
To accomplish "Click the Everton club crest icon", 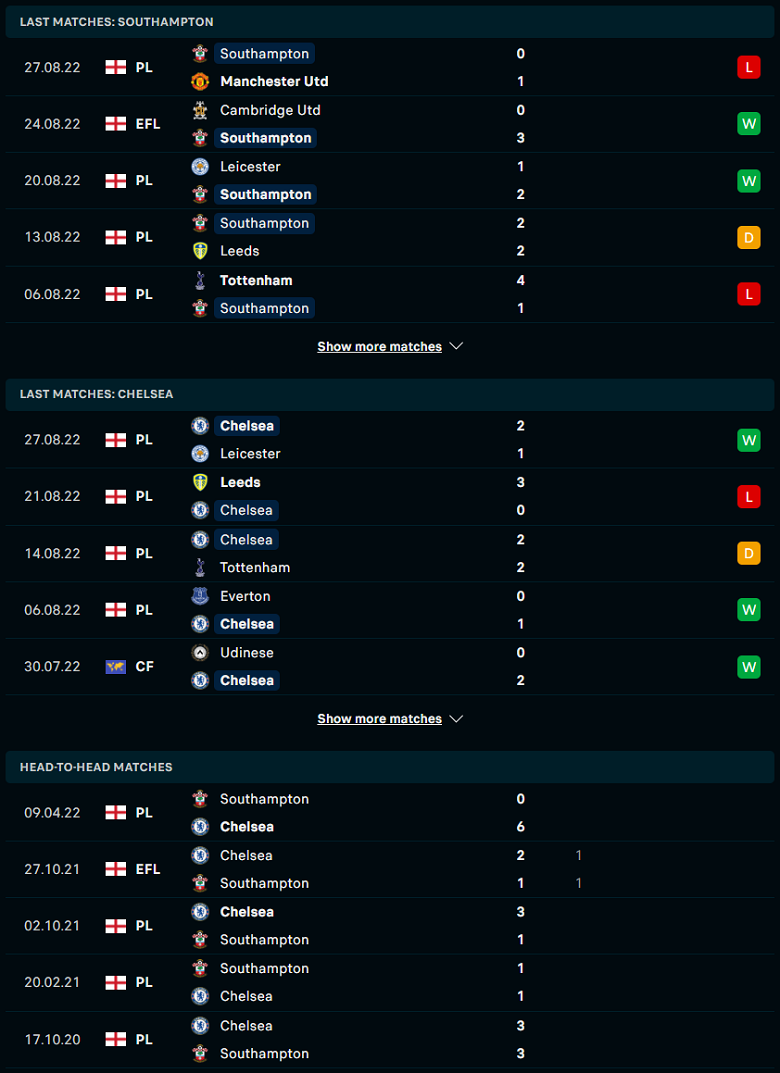I will point(200,596).
